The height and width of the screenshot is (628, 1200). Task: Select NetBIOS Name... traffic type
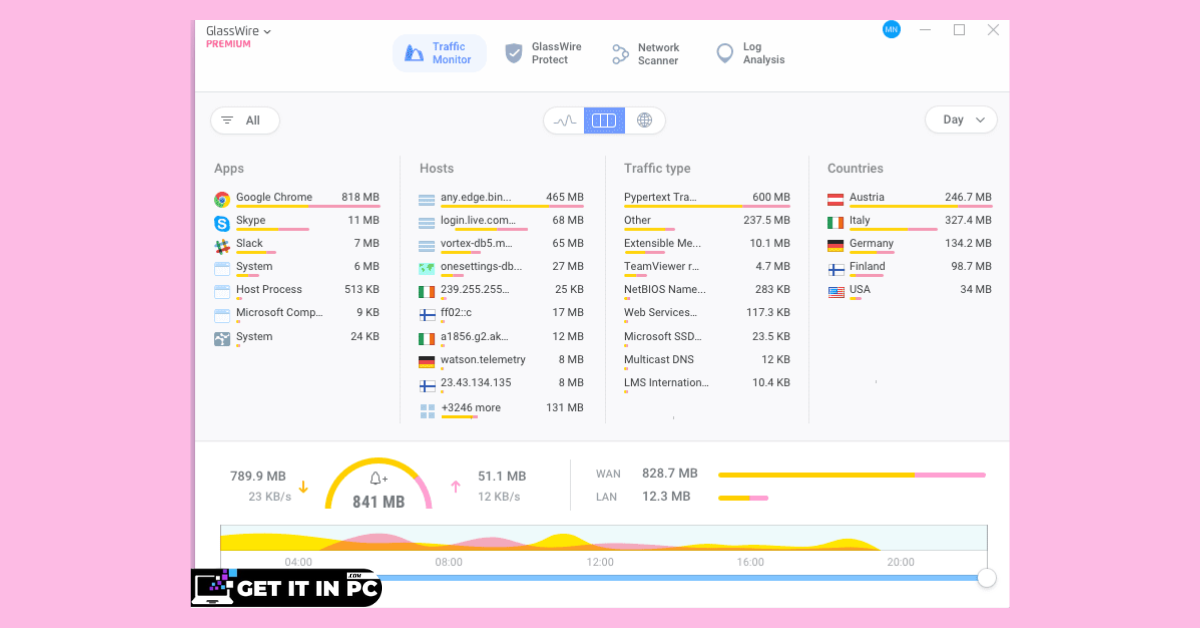707,290
